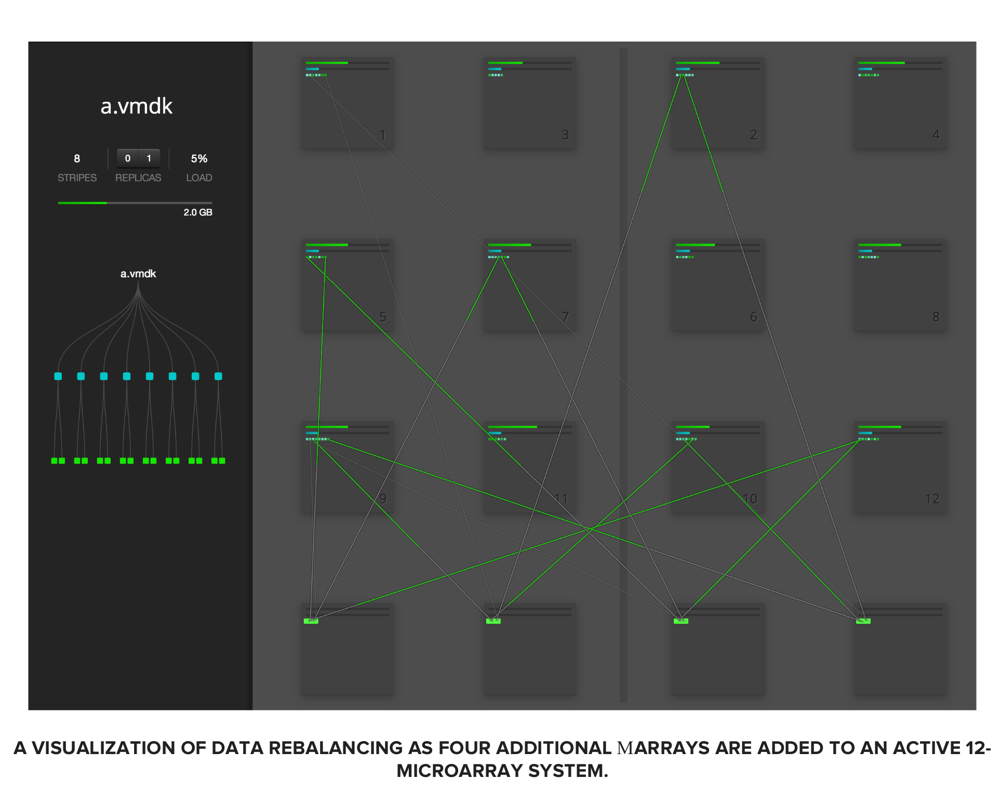
Task: Click the a.vmdk title heading
Action: click(136, 106)
